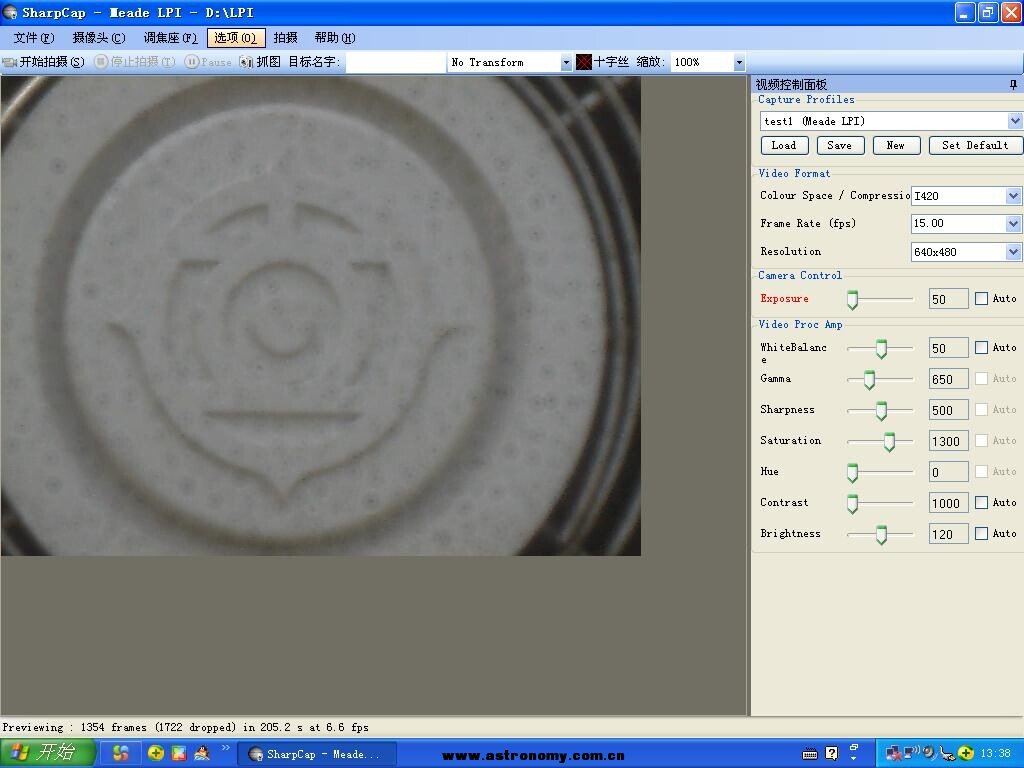Enable Auto for Exposure
Image resolution: width=1024 pixels, height=768 pixels.
pyautogui.click(x=981, y=298)
